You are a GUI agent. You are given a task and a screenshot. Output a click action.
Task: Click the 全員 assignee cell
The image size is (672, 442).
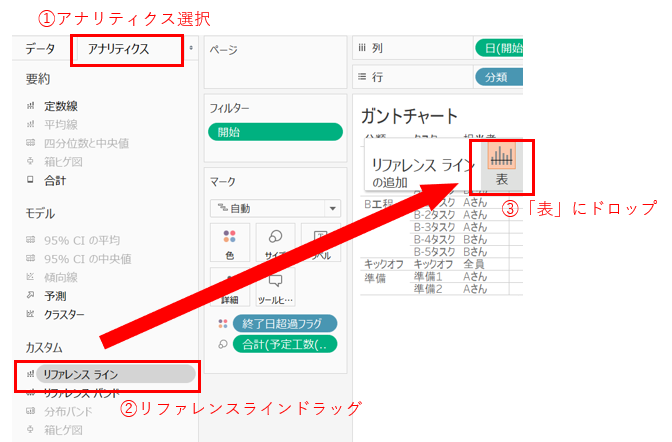[x=474, y=264]
